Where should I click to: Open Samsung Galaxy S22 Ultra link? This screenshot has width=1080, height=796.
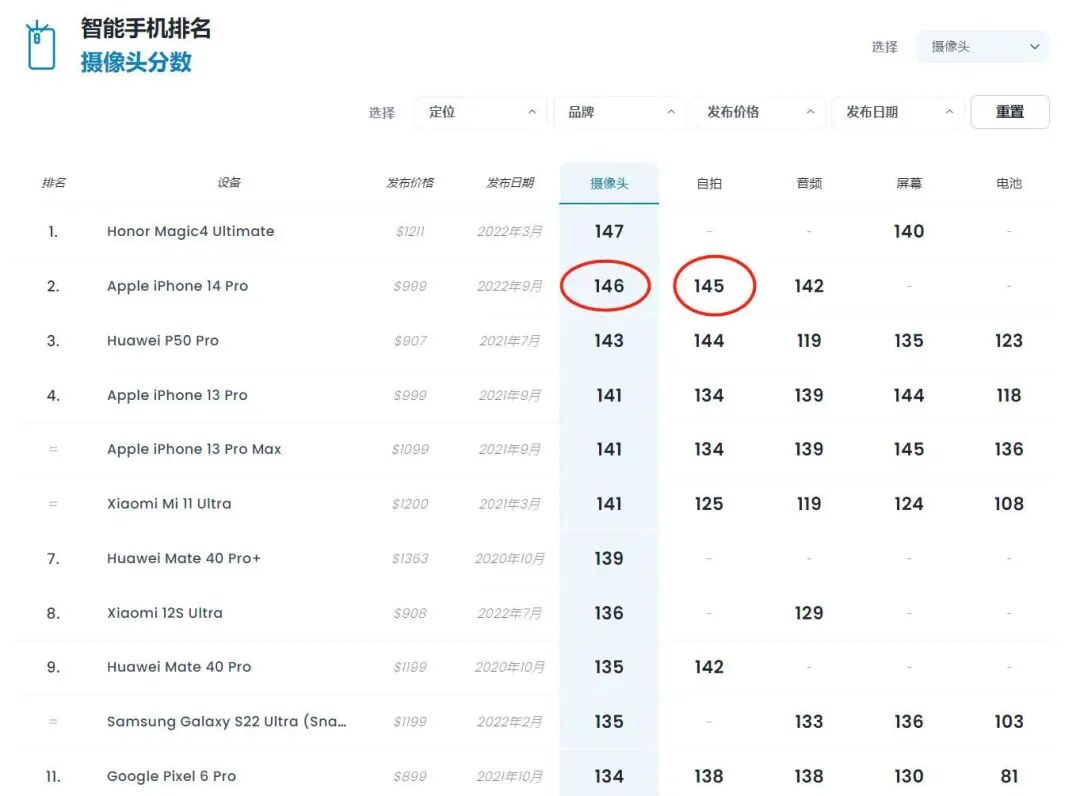(x=226, y=722)
